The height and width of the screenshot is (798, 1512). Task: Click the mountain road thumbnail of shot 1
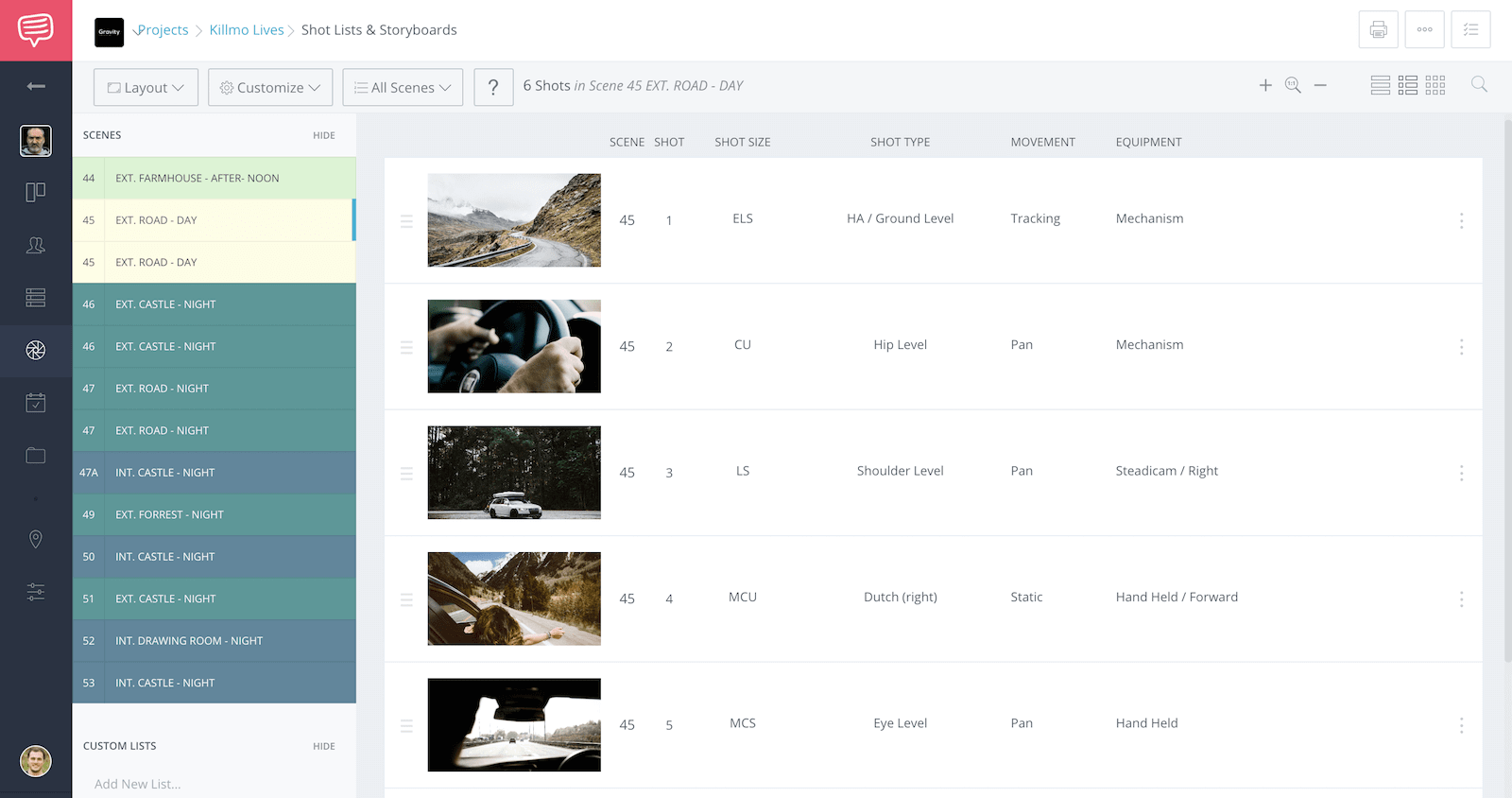click(x=514, y=220)
